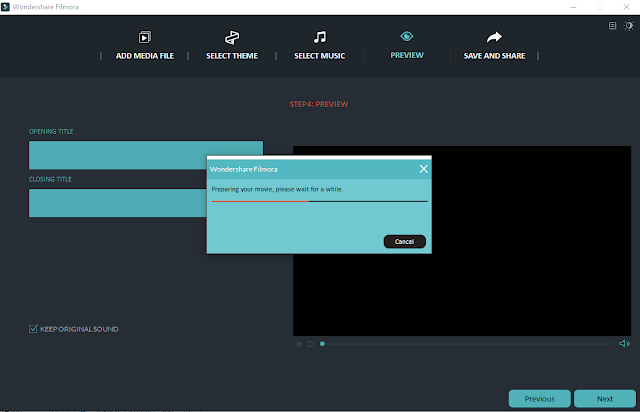Go to the SELECT THEME step

pyautogui.click(x=232, y=56)
